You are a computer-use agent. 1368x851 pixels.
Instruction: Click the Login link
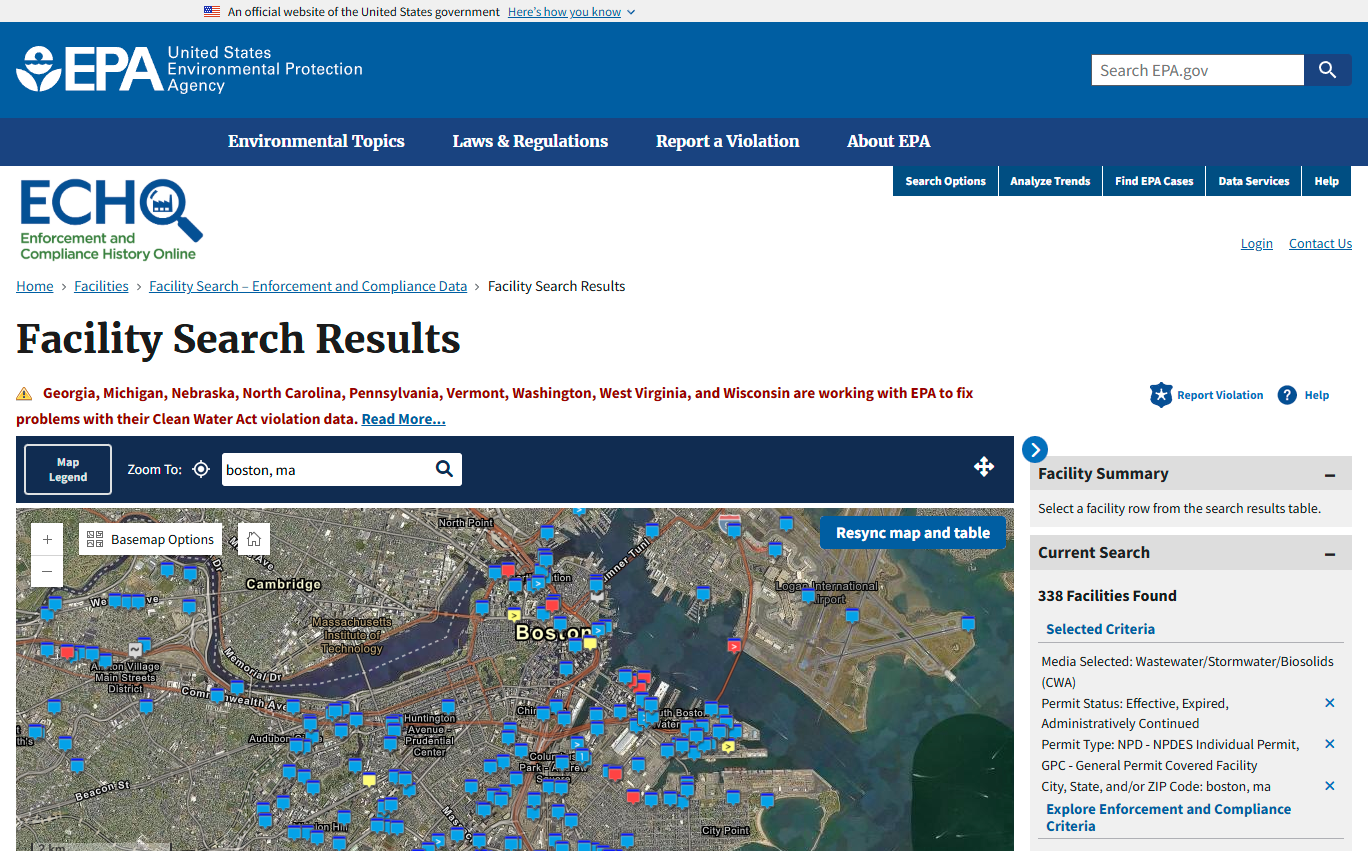(x=1257, y=243)
